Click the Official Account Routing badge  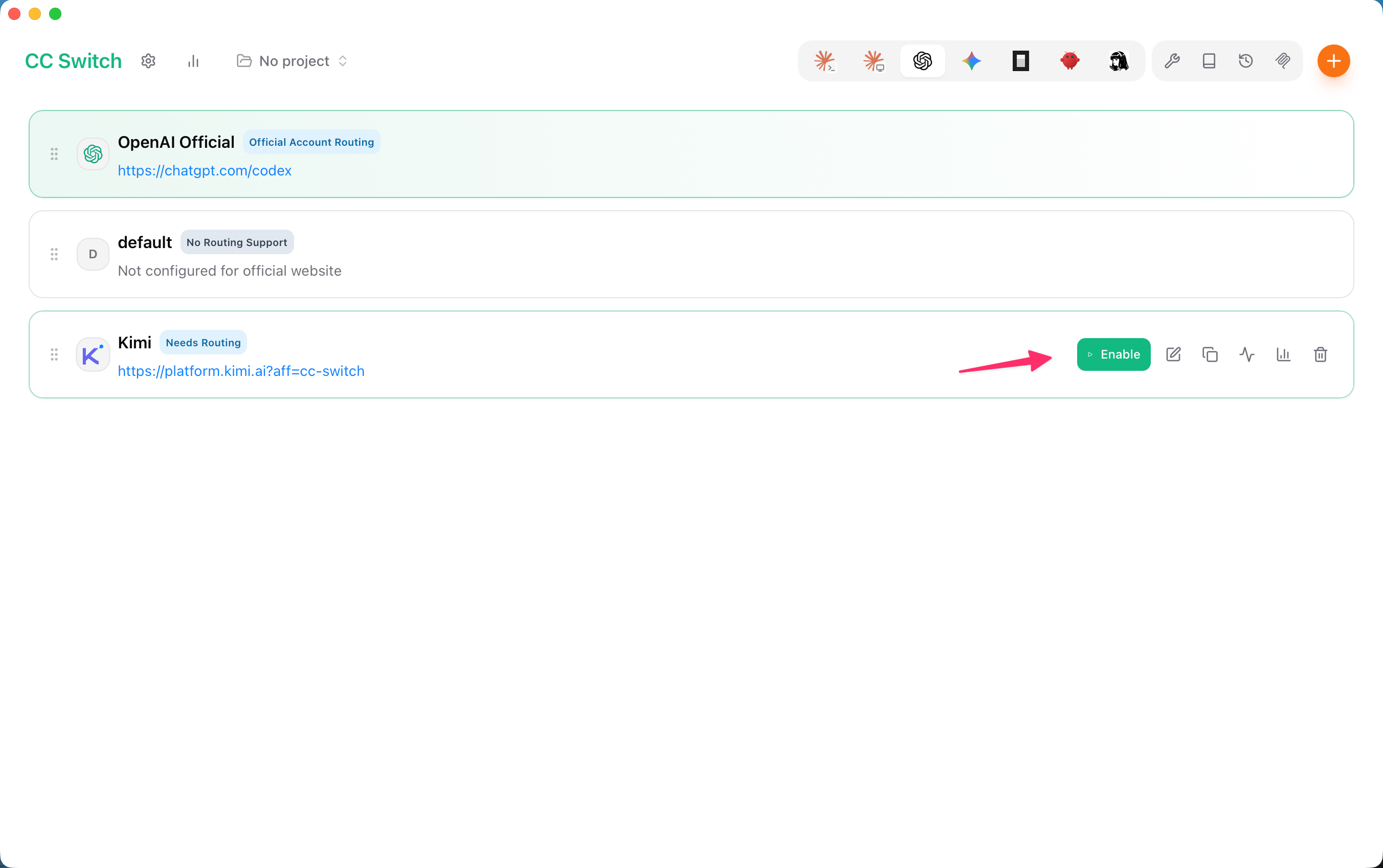tap(311, 142)
